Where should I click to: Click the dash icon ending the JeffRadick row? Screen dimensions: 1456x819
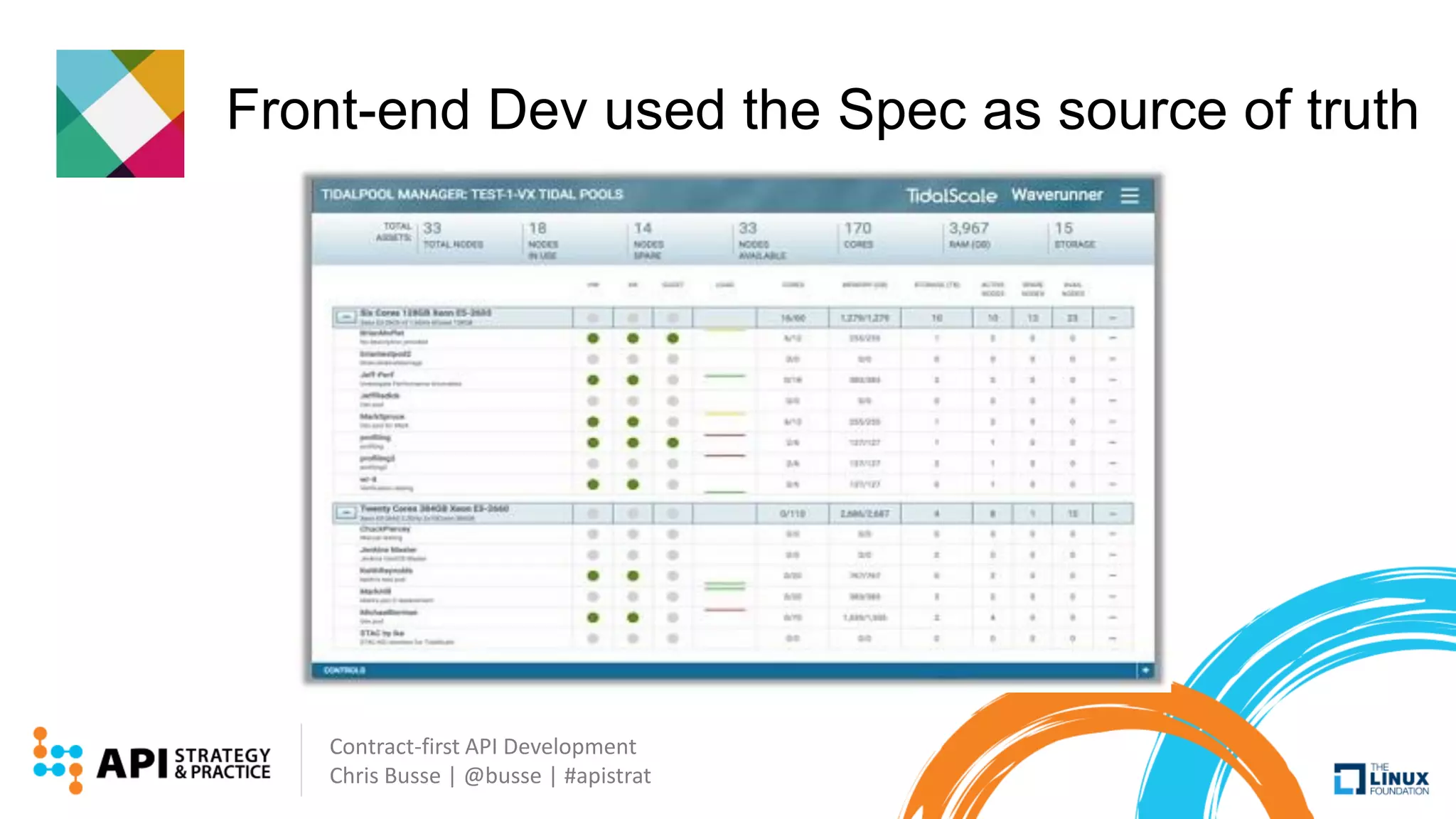(1113, 401)
